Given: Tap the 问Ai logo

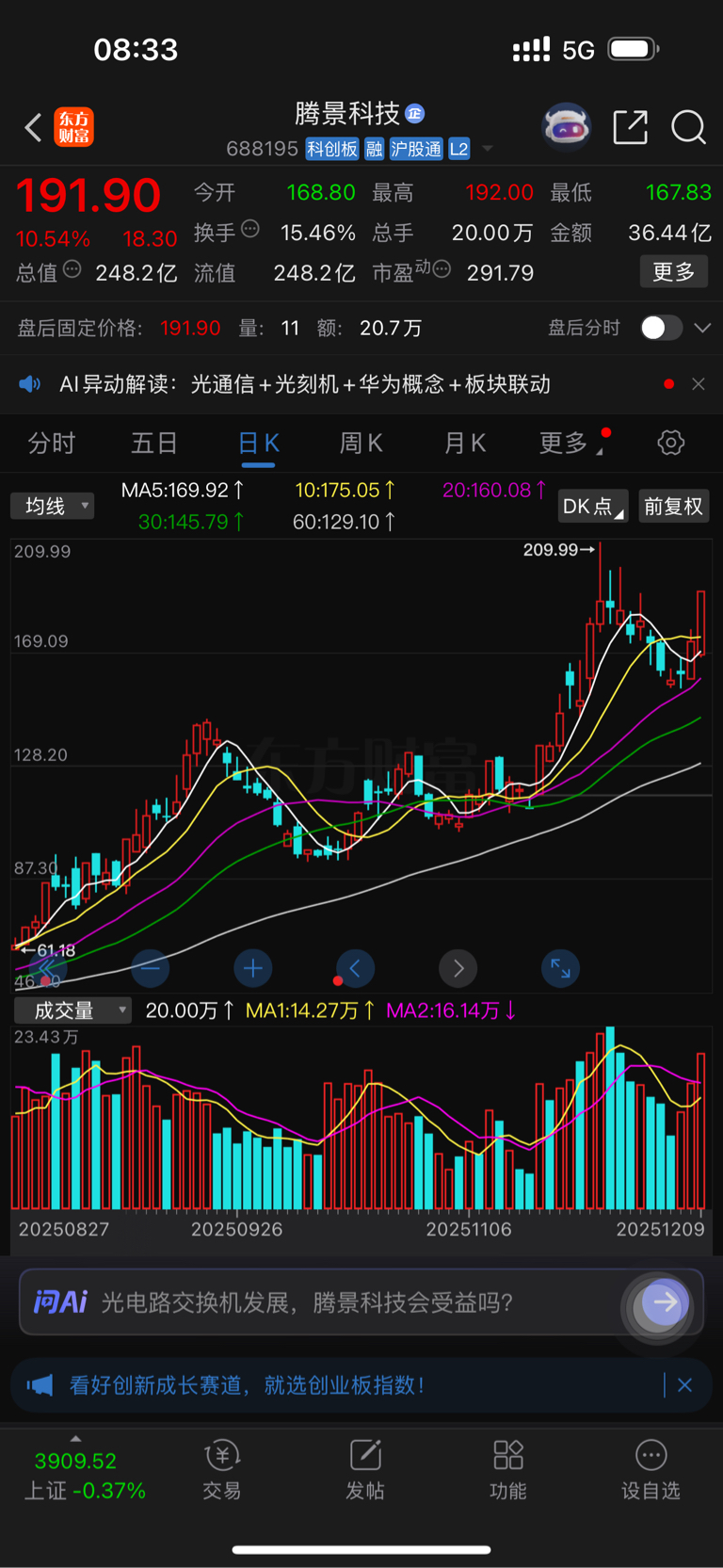Looking at the screenshot, I should (60, 1302).
